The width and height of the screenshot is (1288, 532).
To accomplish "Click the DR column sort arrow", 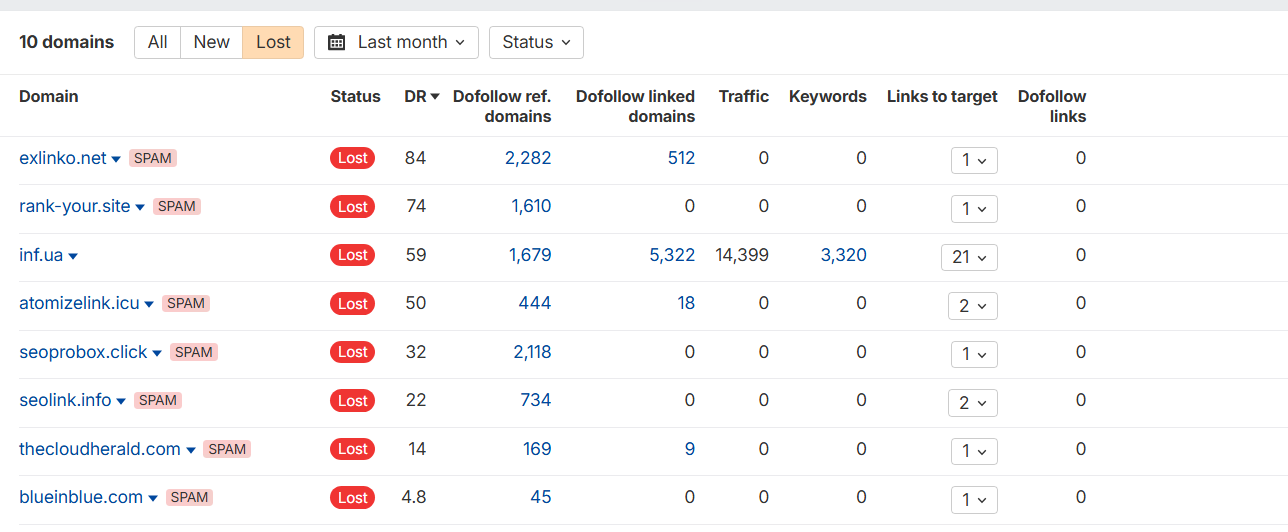I will click(435, 97).
